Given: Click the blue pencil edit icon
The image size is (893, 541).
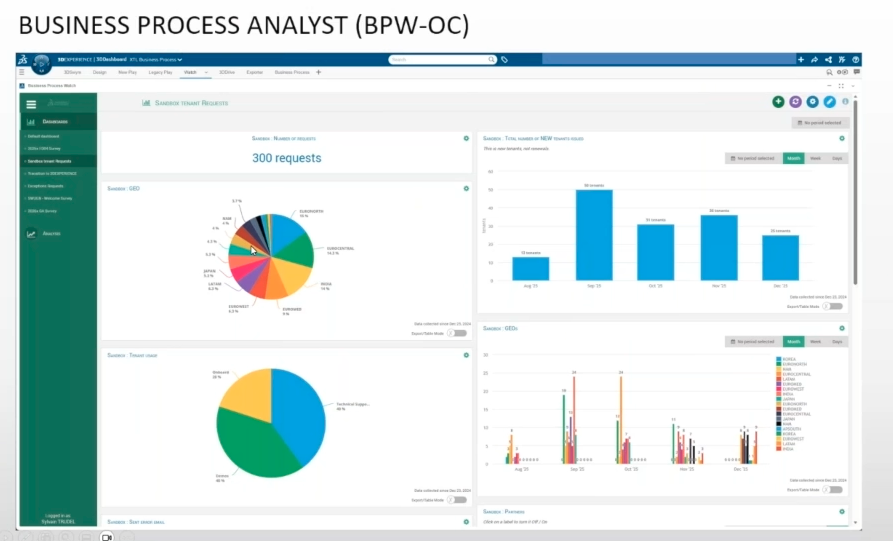Looking at the screenshot, I should pos(829,102).
